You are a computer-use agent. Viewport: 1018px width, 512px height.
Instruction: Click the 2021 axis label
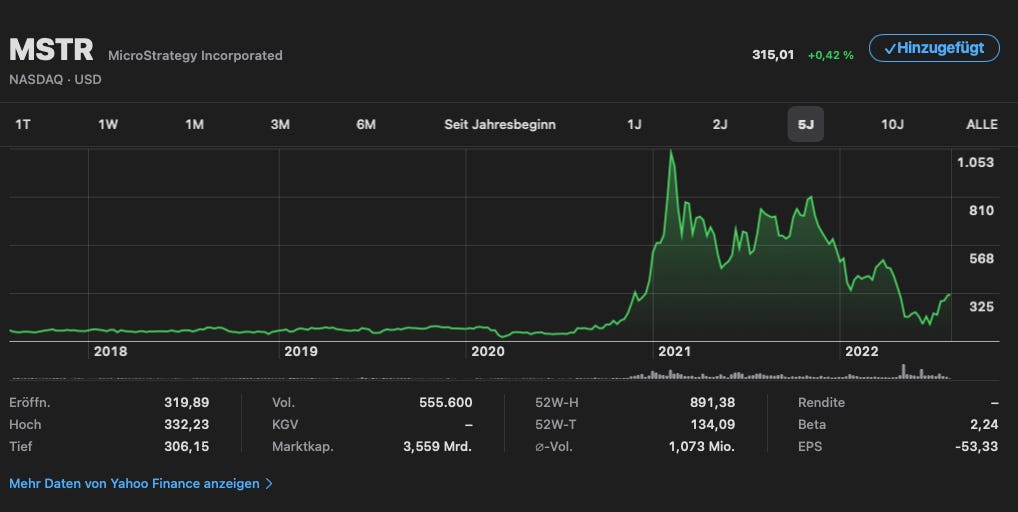coord(675,351)
